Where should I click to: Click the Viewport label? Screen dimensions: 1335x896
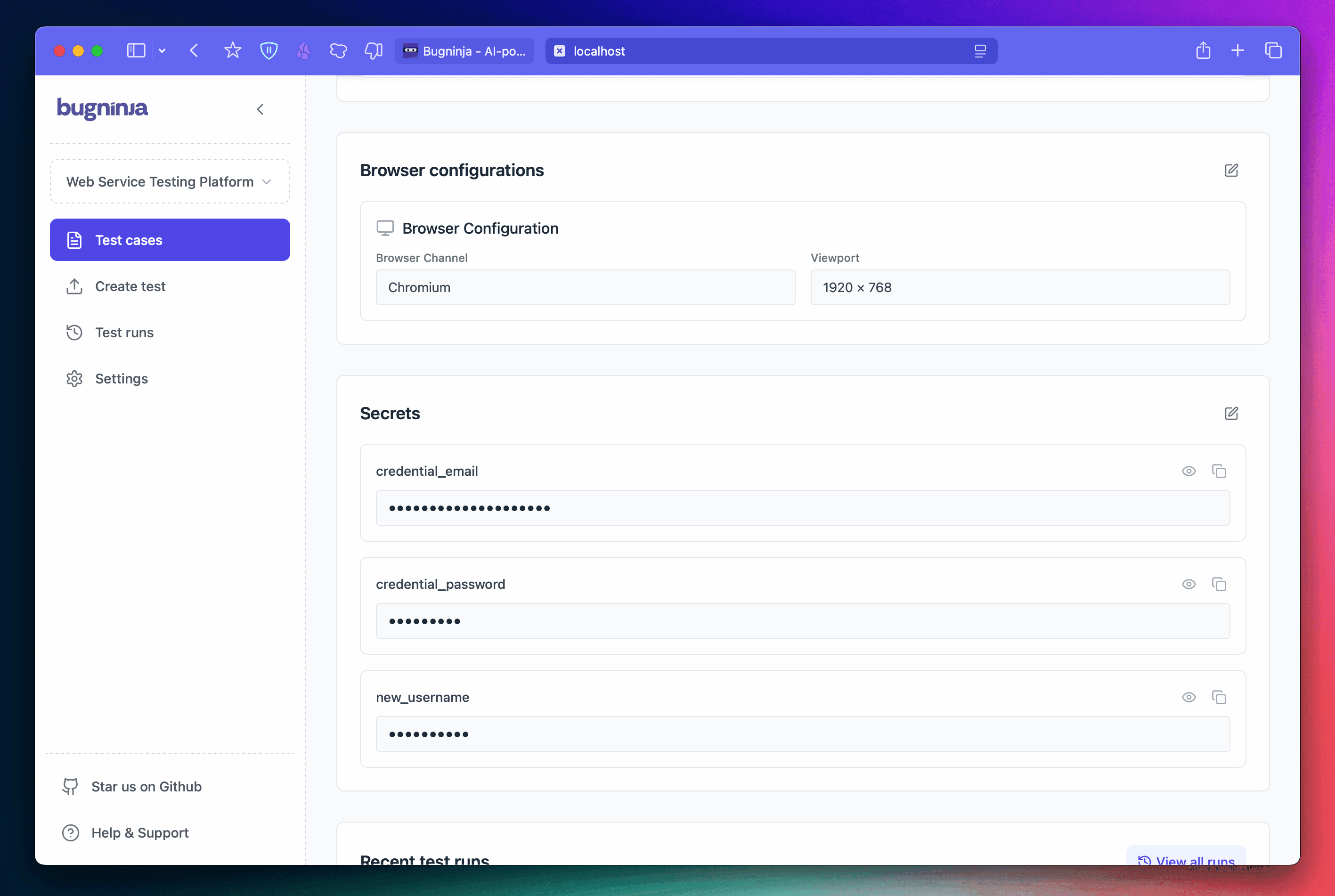pos(835,258)
